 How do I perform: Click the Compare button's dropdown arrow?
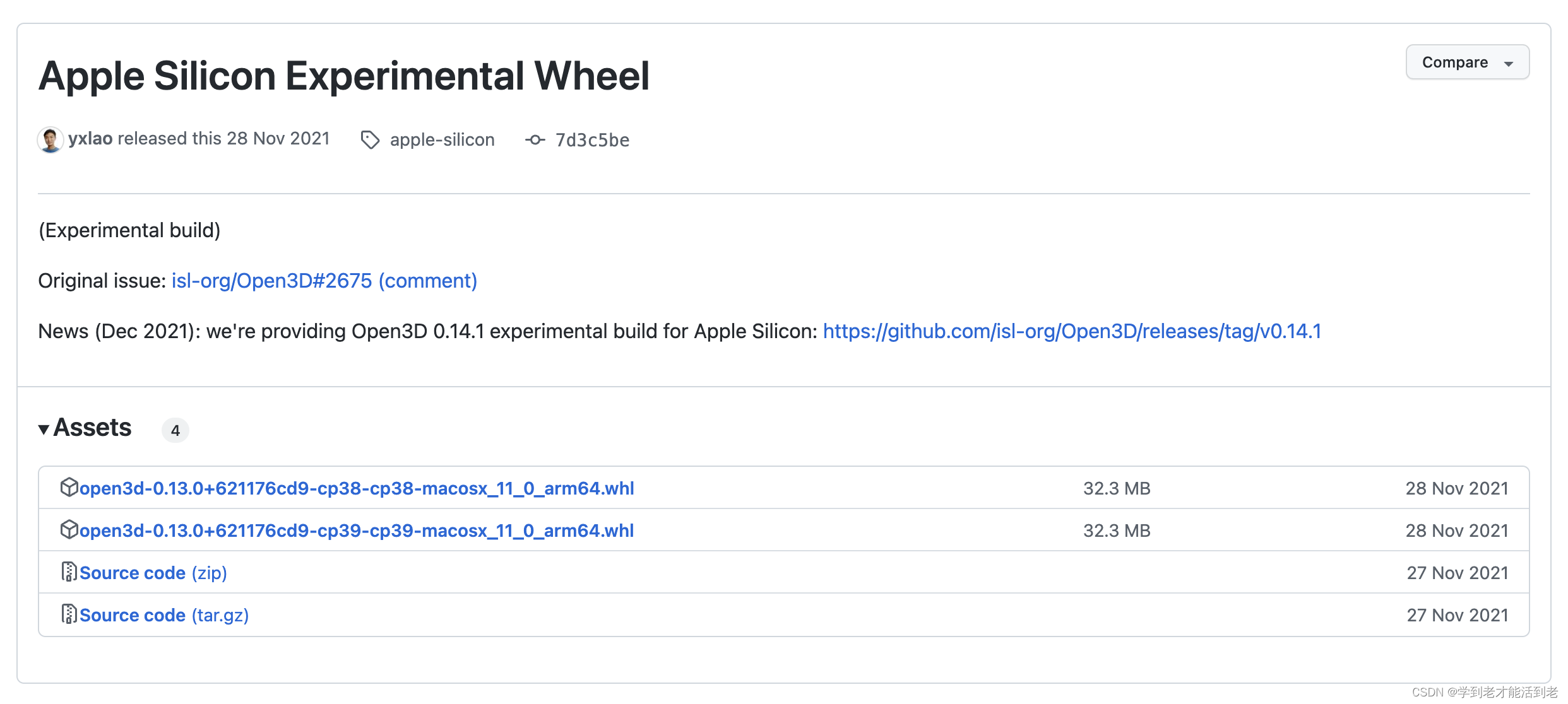pos(1509,64)
